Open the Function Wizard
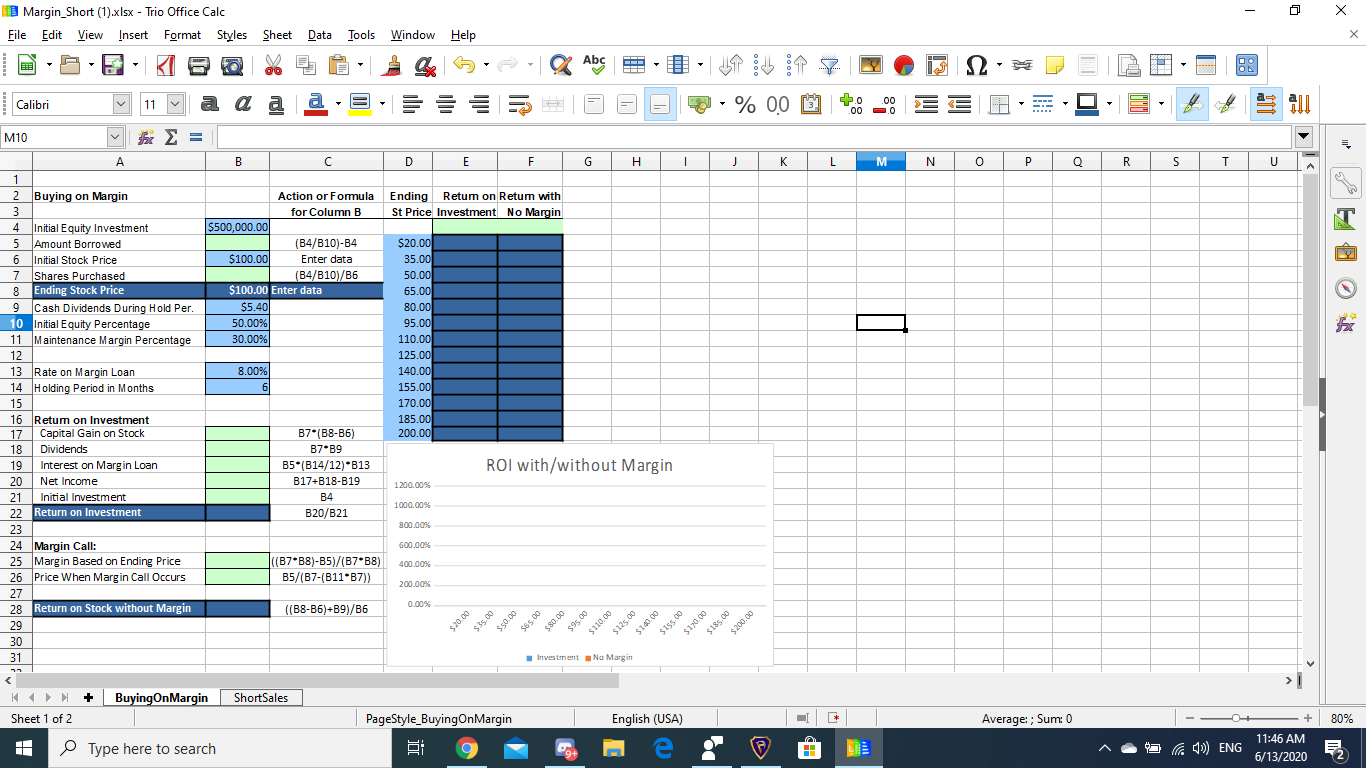The height and width of the screenshot is (768, 1366). click(x=144, y=135)
